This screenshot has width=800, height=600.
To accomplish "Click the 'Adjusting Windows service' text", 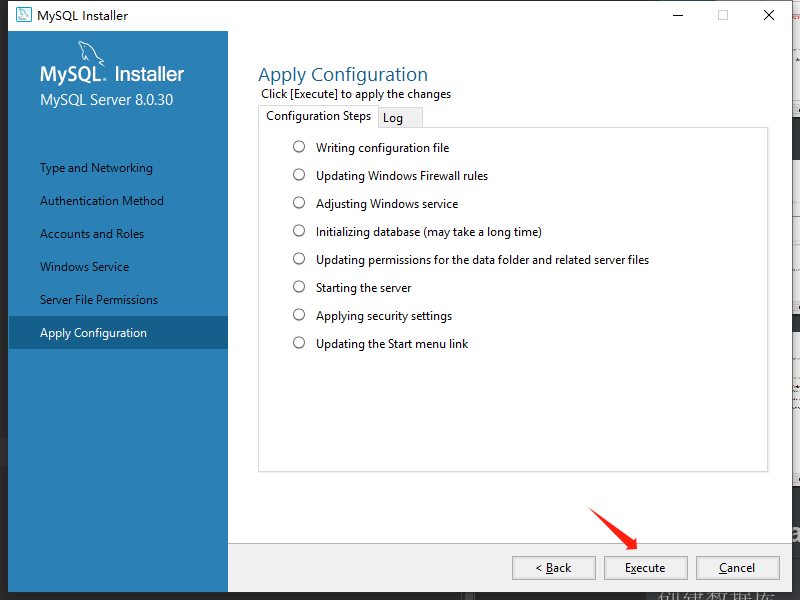I will tap(387, 204).
